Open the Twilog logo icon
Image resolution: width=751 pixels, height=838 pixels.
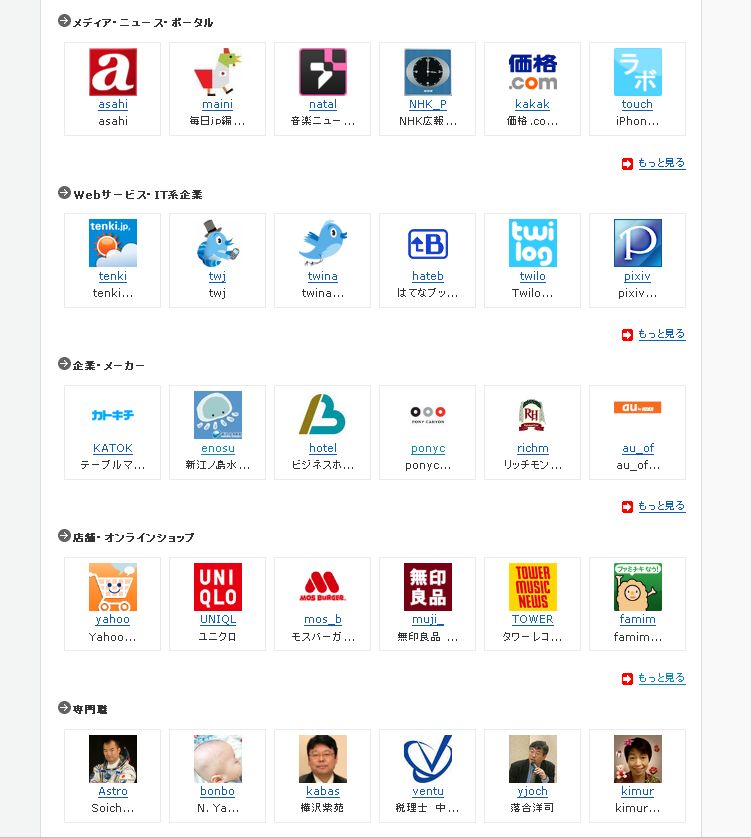532,243
